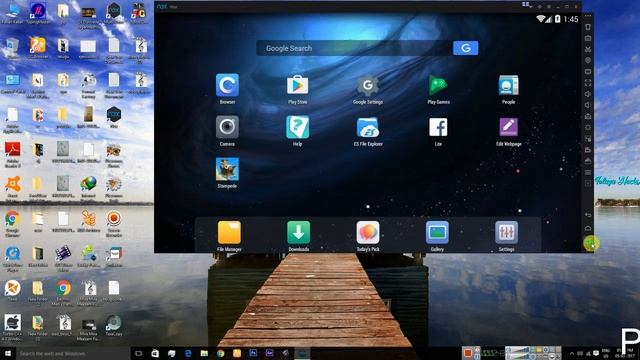Viewport: 640px width, 360px height.
Task: Toggle fullscreen from the emulator sidebar
Action: pyautogui.click(x=588, y=82)
